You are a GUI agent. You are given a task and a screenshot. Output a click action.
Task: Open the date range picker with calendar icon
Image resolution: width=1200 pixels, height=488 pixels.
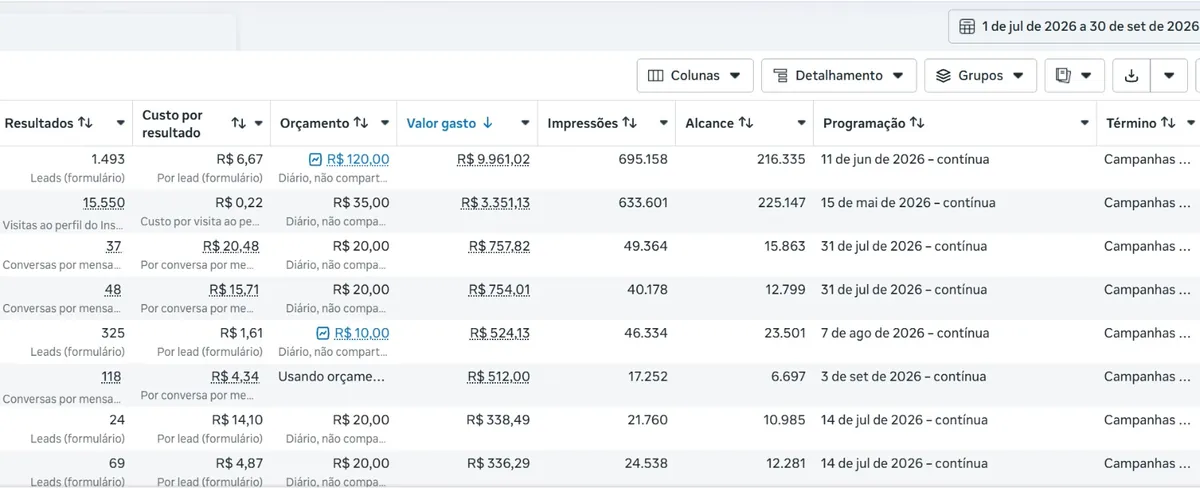click(1075, 26)
